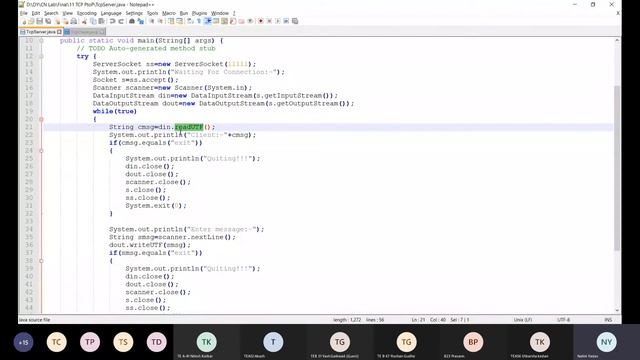Collapse the main method fold at line 10
Screen dimensions: 640x360
41,40
